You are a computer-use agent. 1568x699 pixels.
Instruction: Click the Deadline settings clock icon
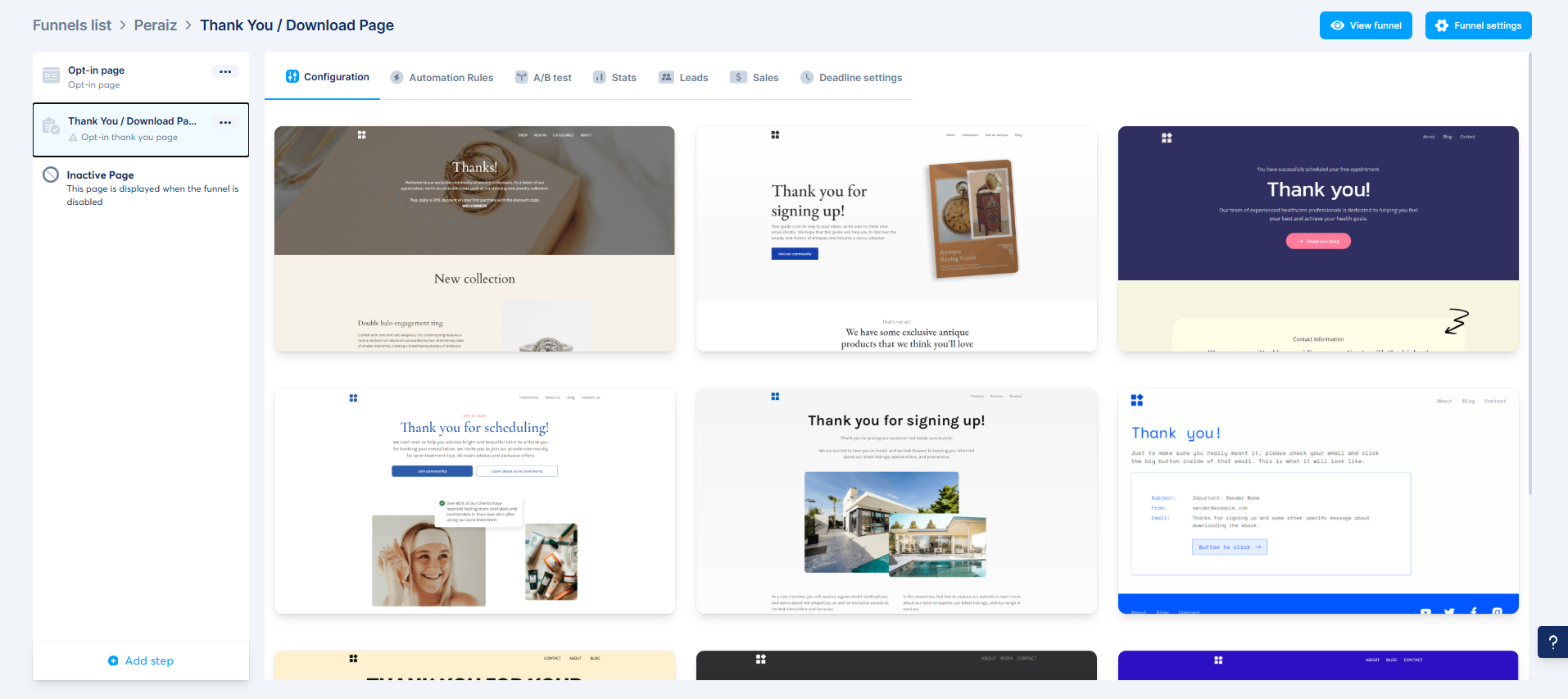click(807, 77)
